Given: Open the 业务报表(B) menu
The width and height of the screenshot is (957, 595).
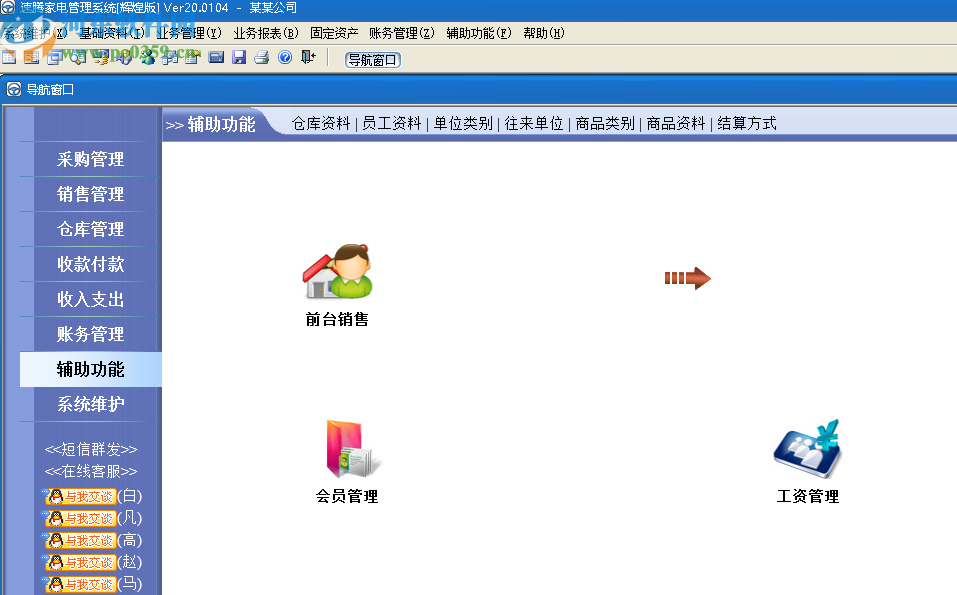Looking at the screenshot, I should [266, 33].
